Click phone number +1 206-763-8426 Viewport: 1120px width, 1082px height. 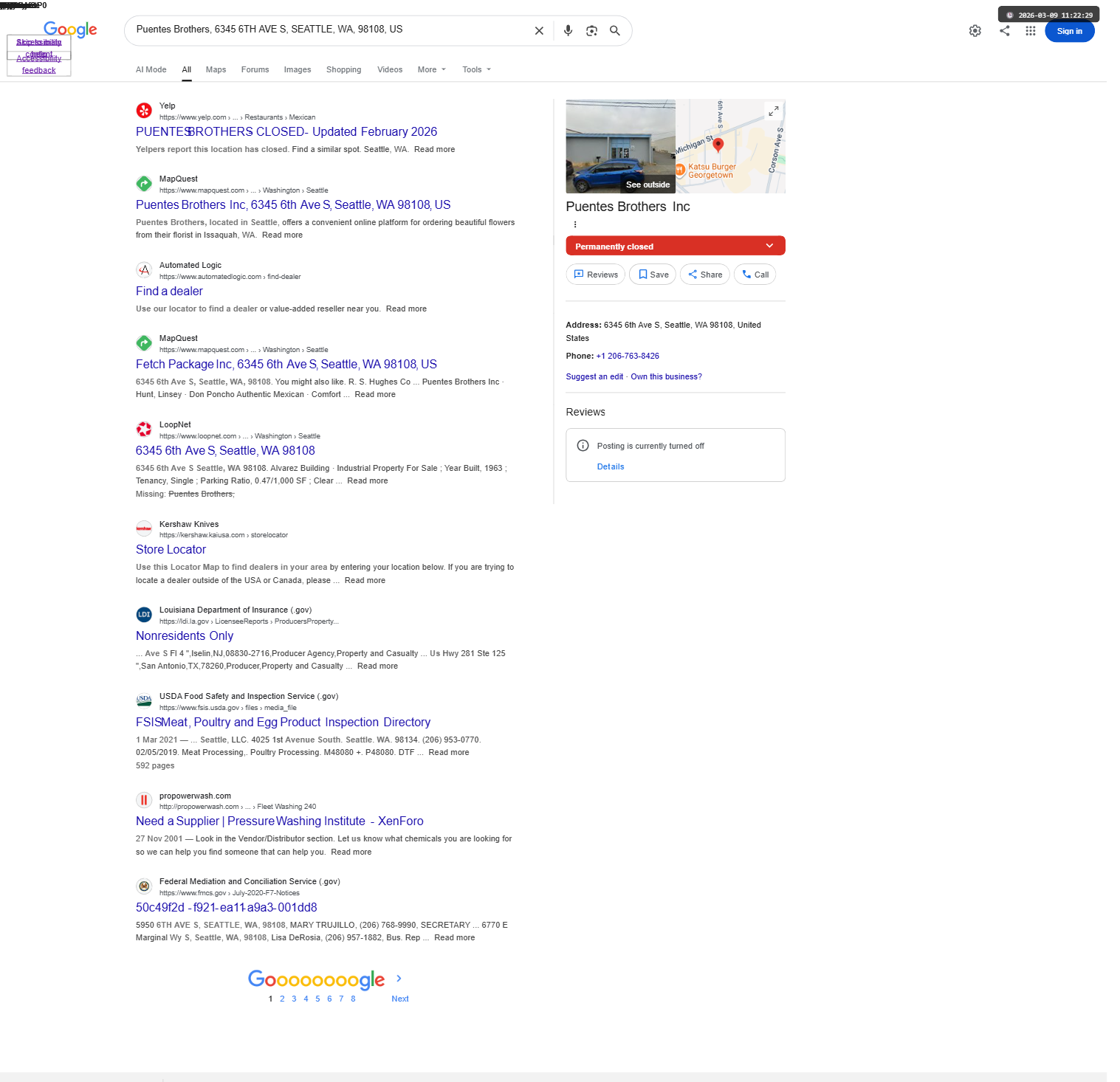[x=628, y=356]
